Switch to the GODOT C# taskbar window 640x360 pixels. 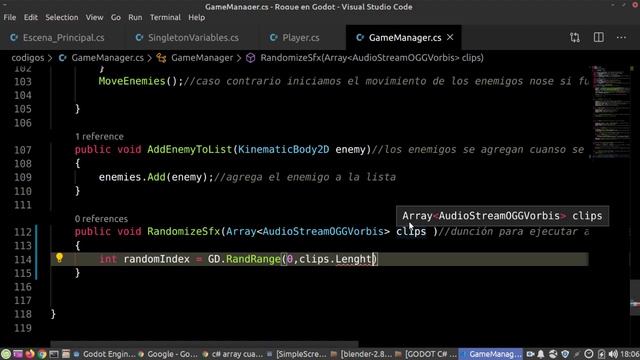coord(426,354)
